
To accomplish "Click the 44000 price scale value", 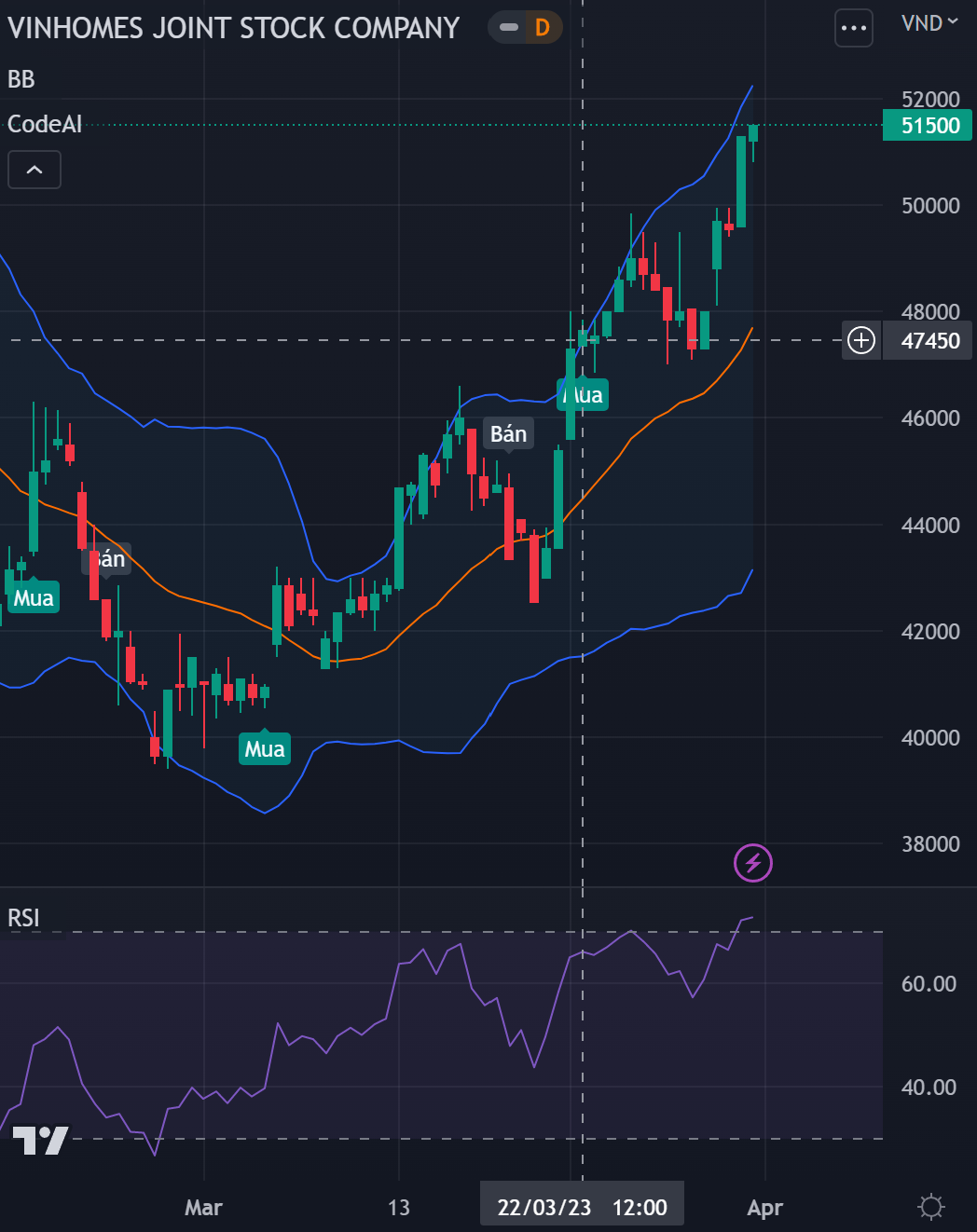I will [x=930, y=525].
